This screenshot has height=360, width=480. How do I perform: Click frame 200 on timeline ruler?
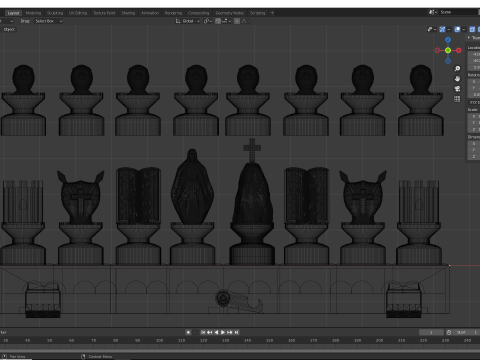[379, 341]
